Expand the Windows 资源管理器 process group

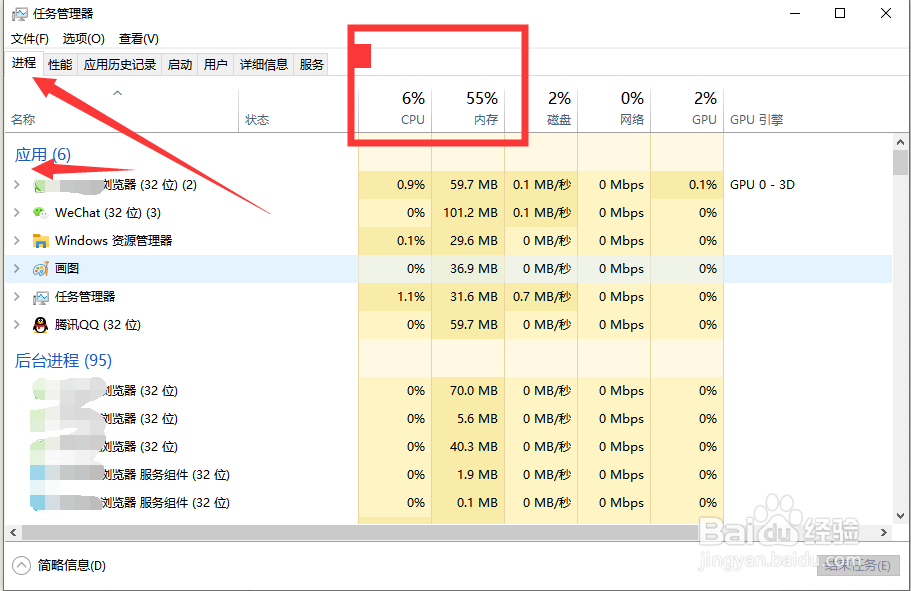(x=17, y=241)
